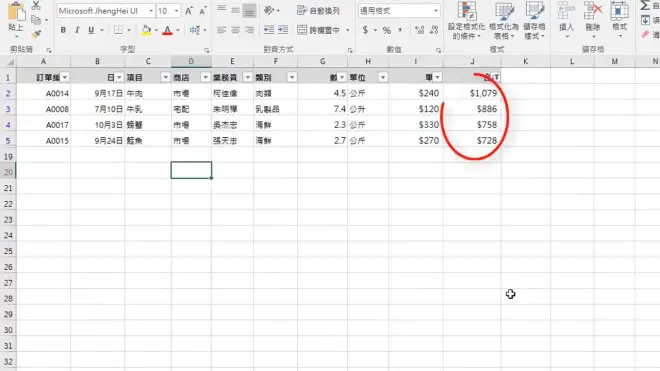Click cell containing 7.4

[323, 109]
